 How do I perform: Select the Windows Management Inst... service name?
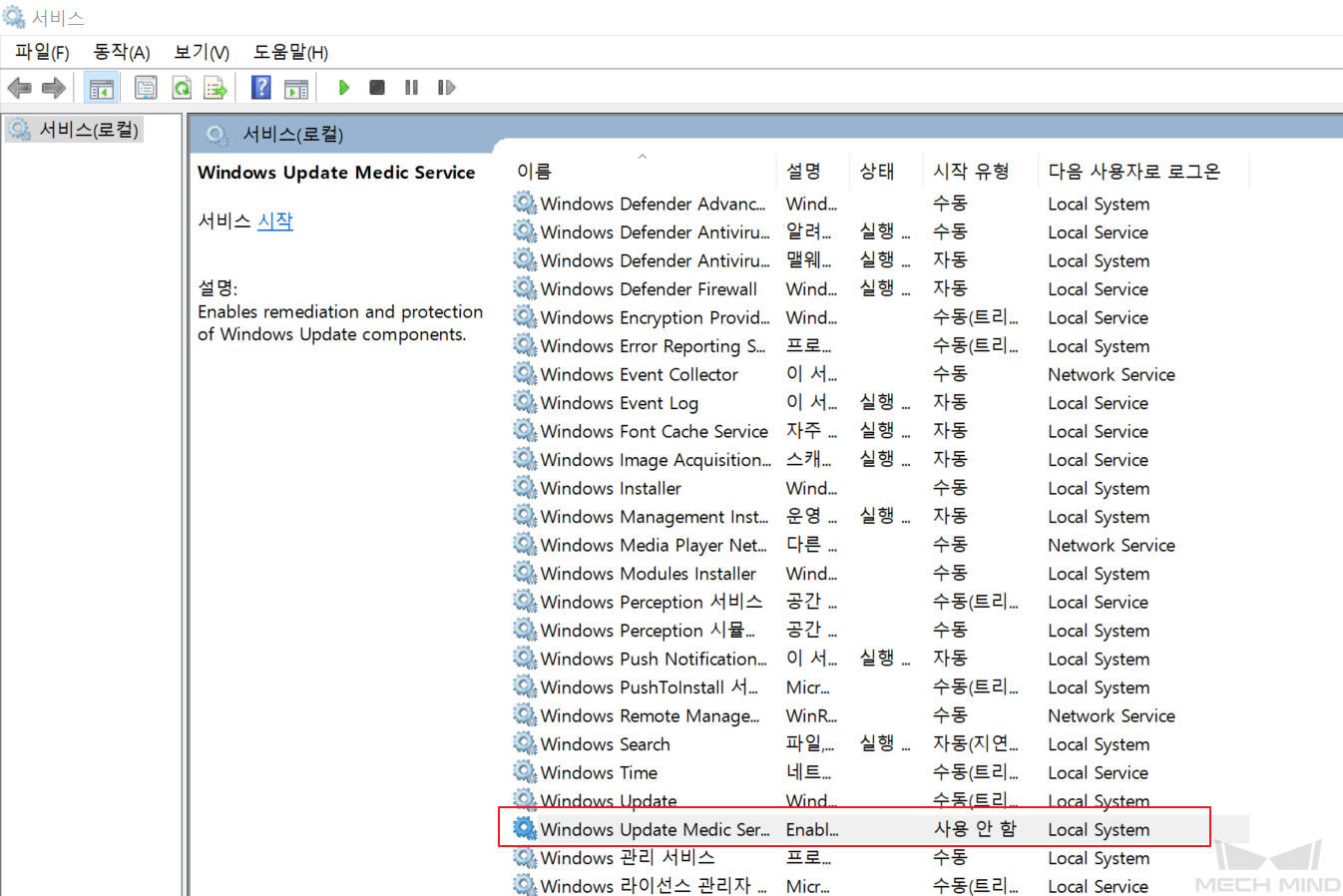[x=655, y=517]
